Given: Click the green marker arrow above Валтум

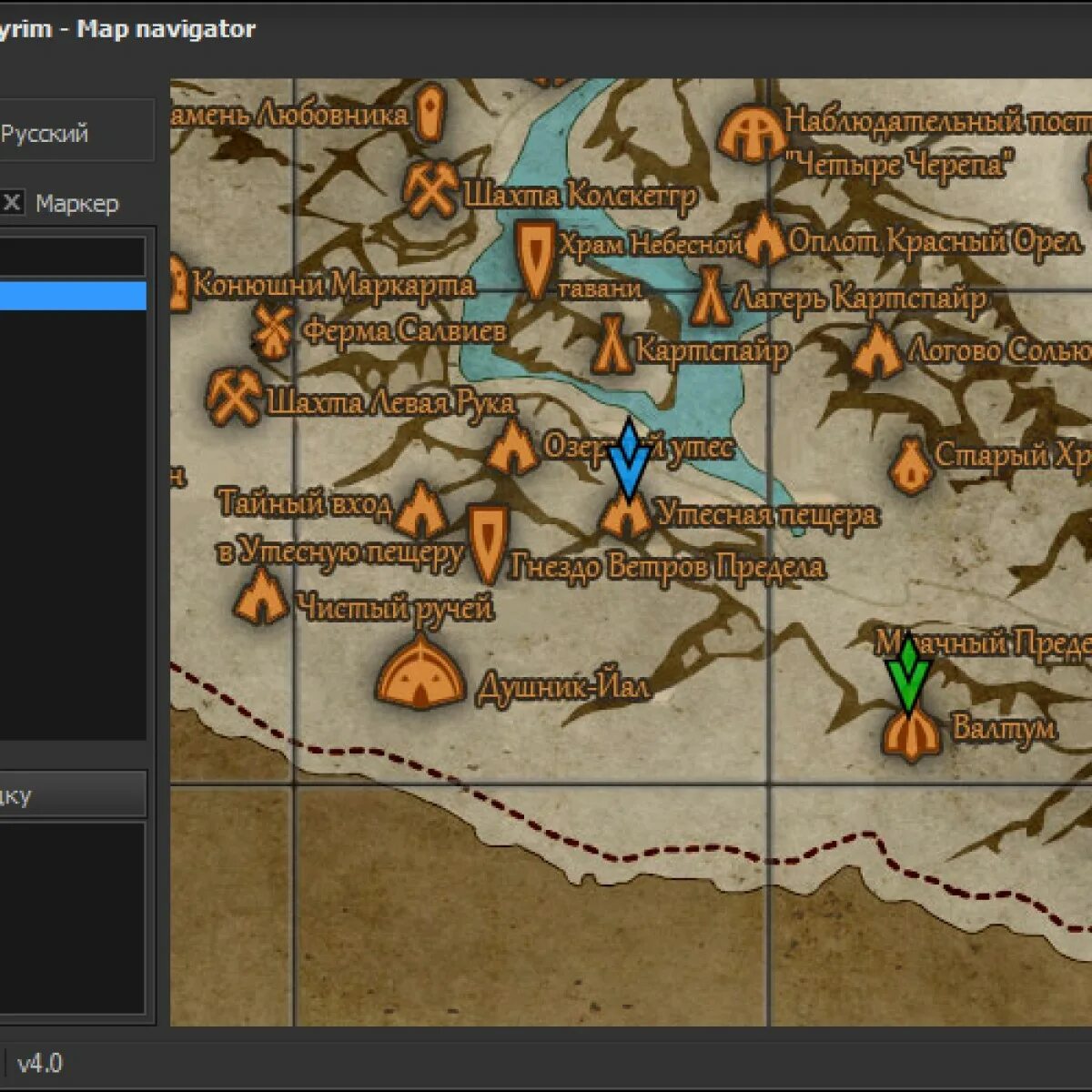Looking at the screenshot, I should click(908, 674).
